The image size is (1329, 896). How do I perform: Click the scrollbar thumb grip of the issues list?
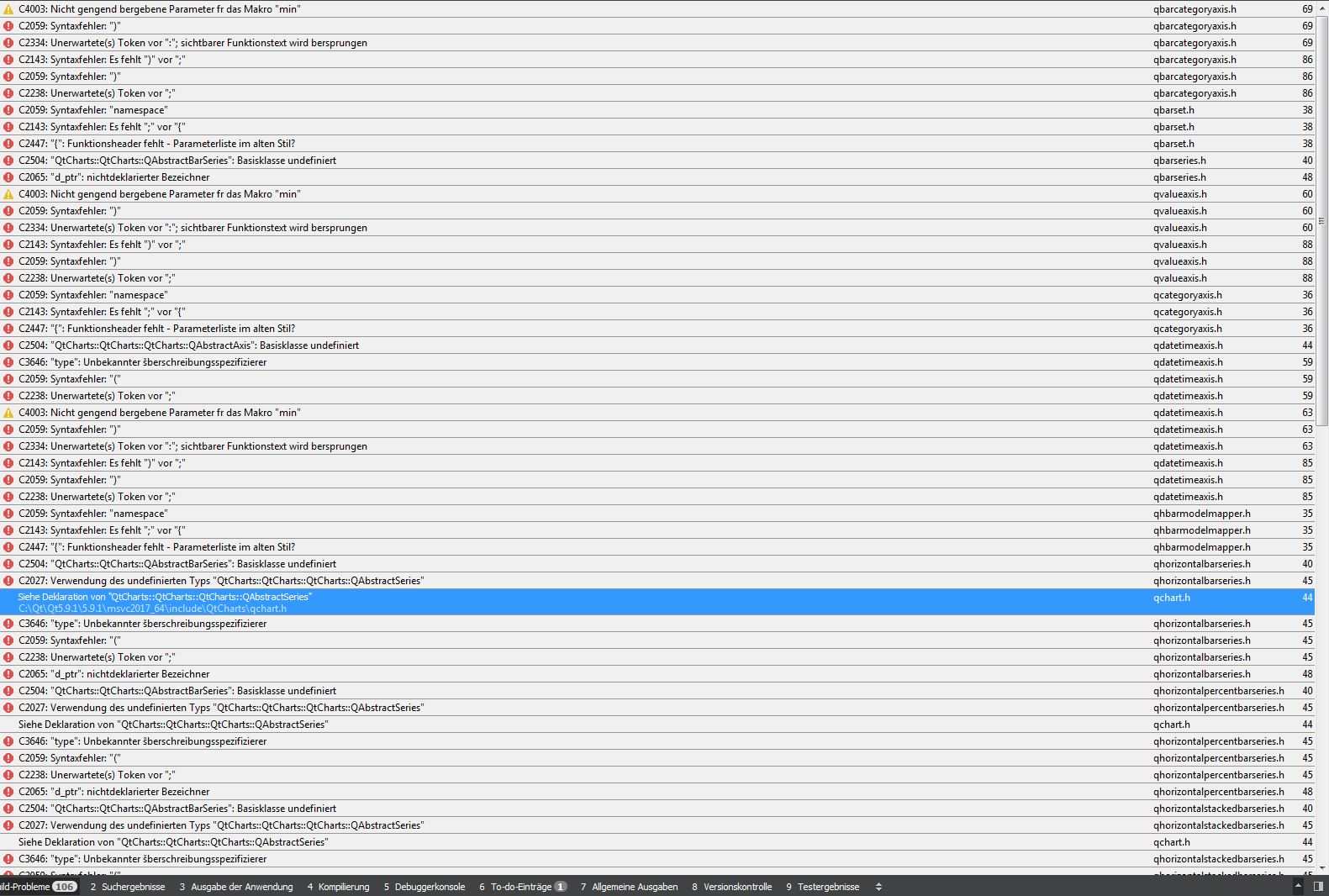click(x=1321, y=221)
